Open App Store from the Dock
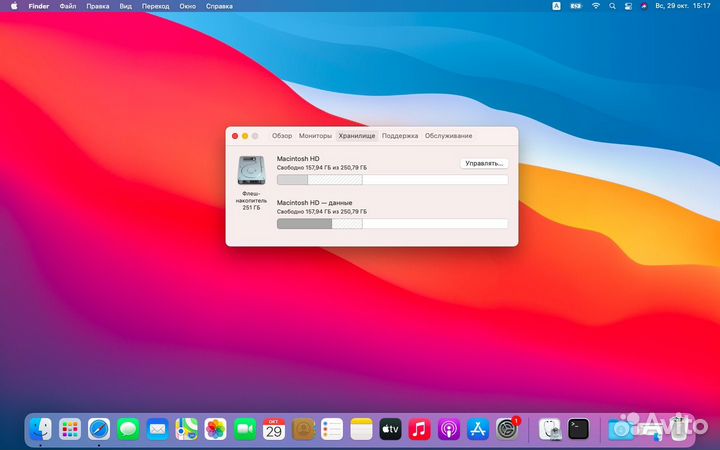The height and width of the screenshot is (450, 720). [x=478, y=430]
